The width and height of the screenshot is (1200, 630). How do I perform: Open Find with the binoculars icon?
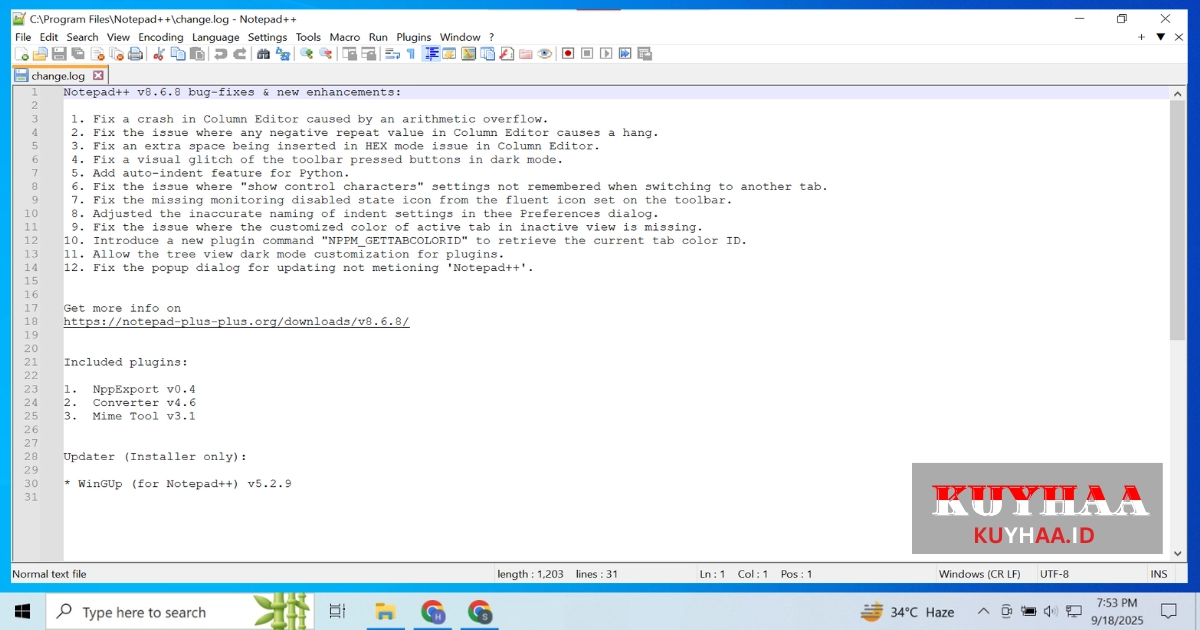[x=264, y=54]
